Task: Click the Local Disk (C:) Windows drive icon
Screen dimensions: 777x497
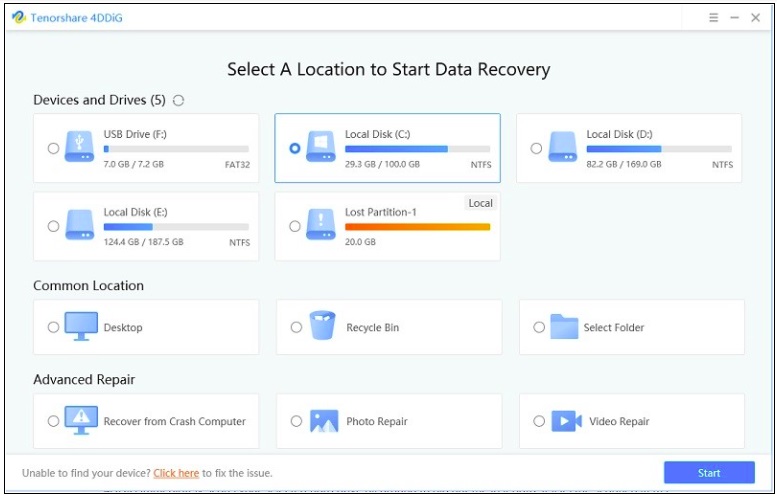Action: pos(321,147)
